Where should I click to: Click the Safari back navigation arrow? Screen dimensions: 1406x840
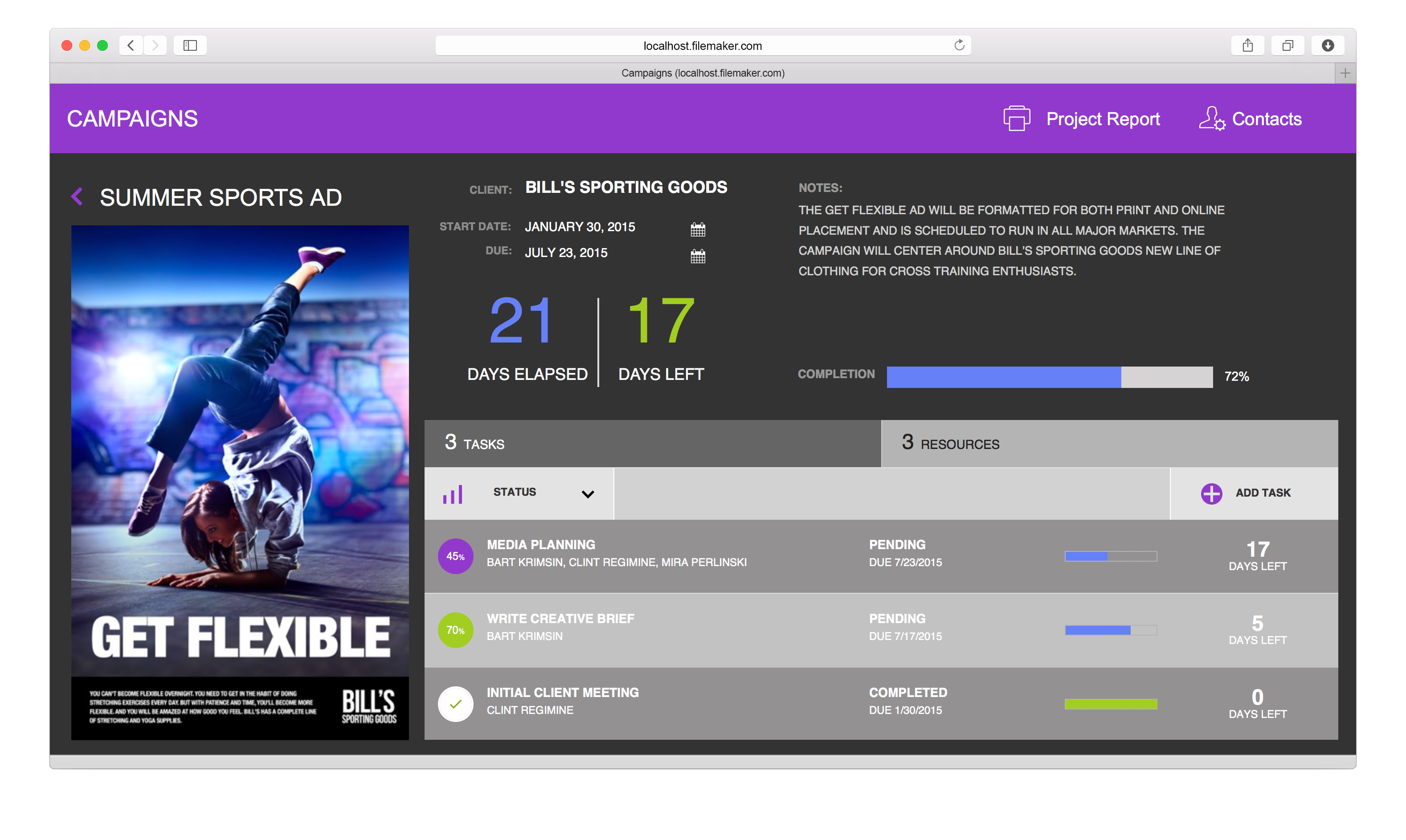131,45
